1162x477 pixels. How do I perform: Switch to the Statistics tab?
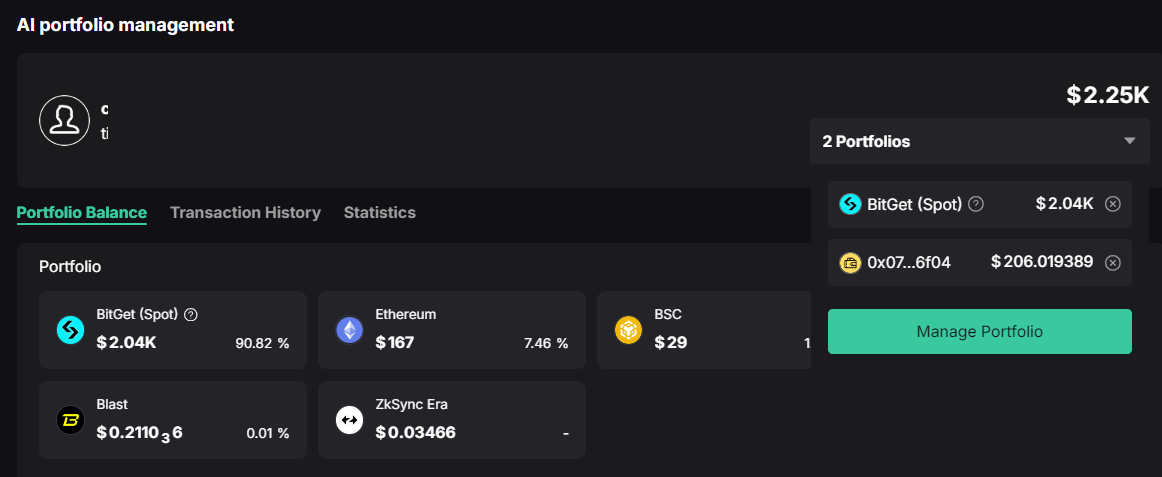pos(380,212)
